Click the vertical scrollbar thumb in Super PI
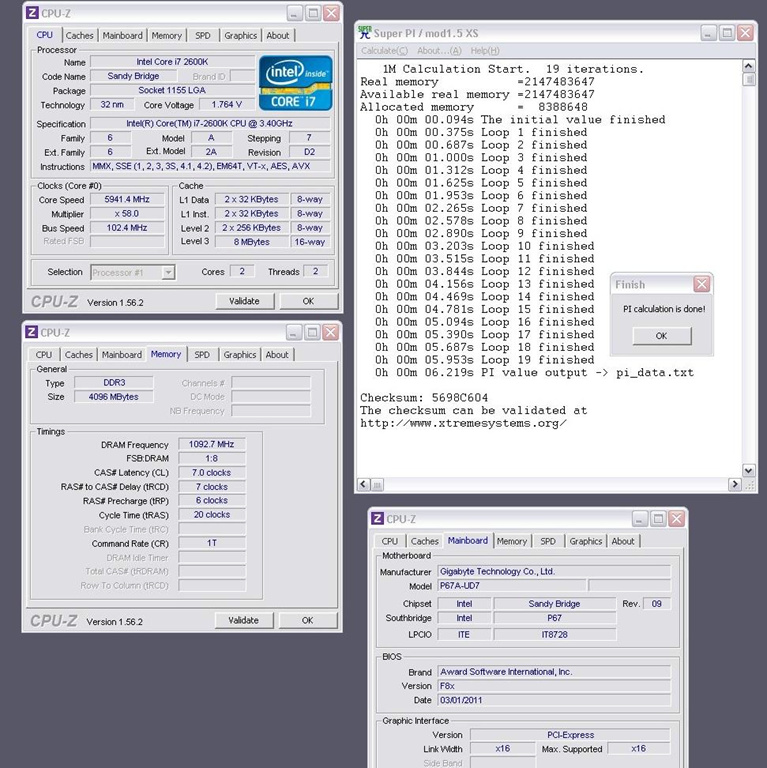 (x=748, y=79)
